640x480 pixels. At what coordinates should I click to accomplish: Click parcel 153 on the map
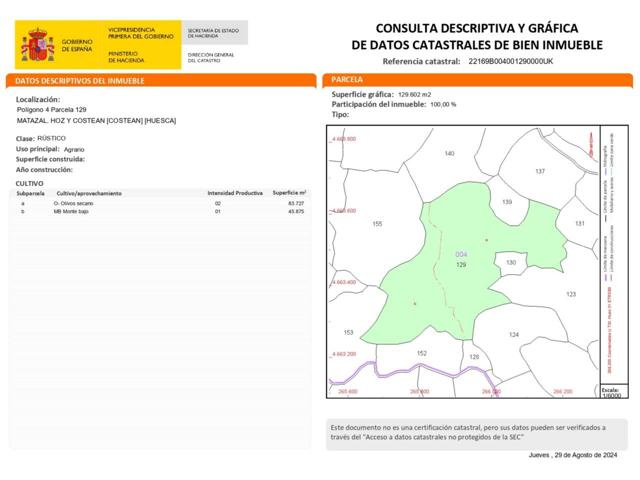(348, 333)
